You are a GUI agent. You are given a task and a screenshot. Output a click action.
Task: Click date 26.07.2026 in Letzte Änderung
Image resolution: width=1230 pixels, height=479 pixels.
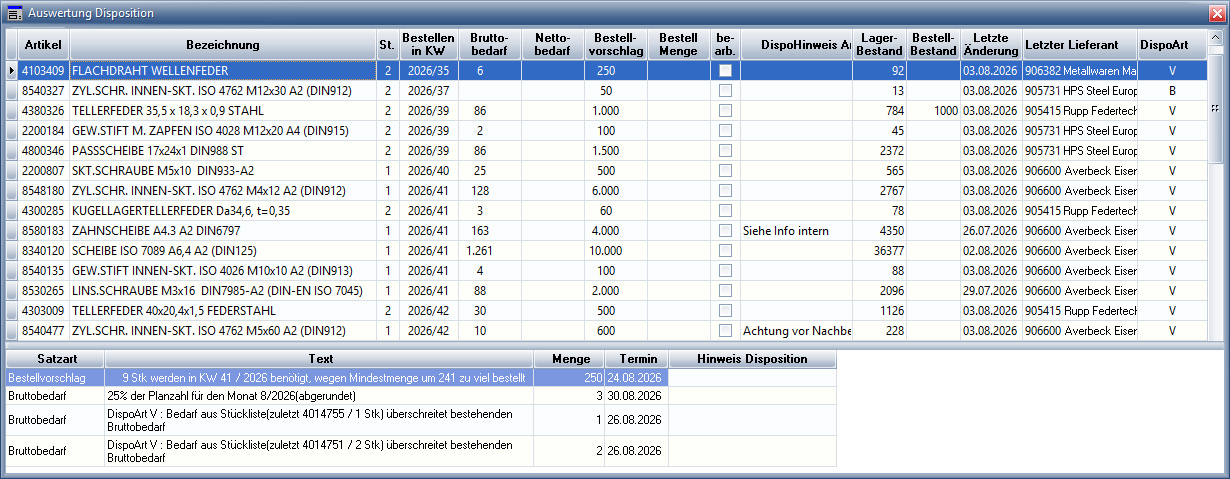coord(991,231)
